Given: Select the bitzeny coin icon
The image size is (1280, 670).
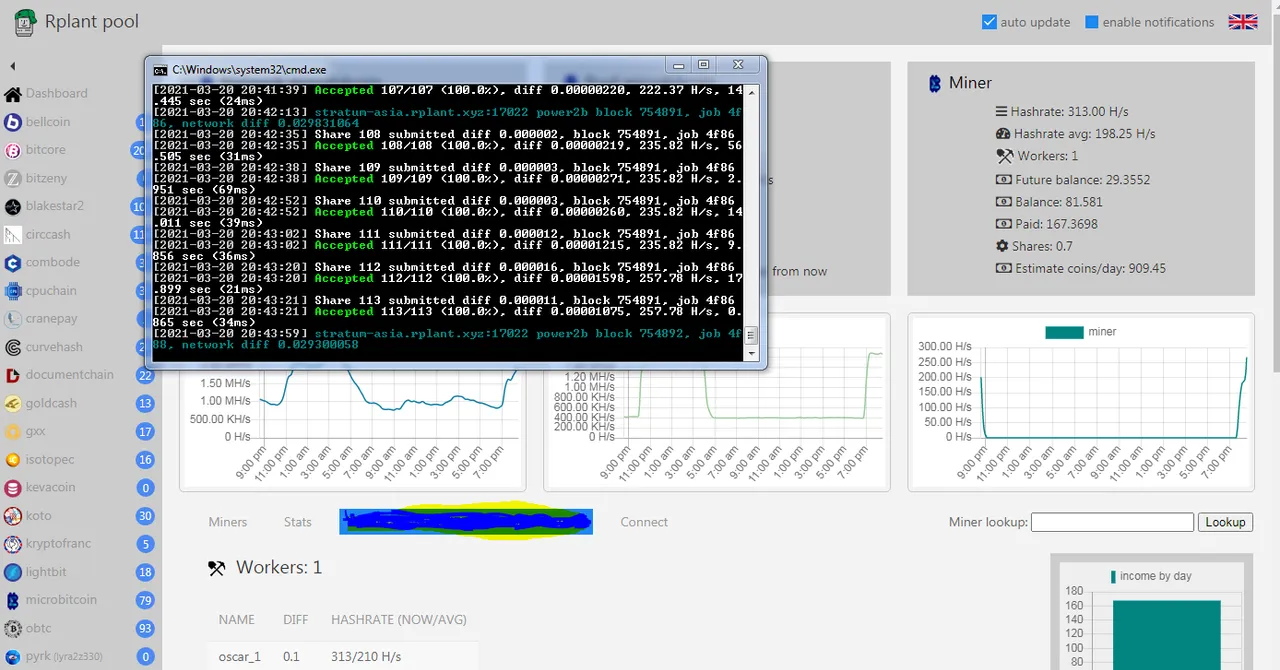Looking at the screenshot, I should [x=13, y=178].
